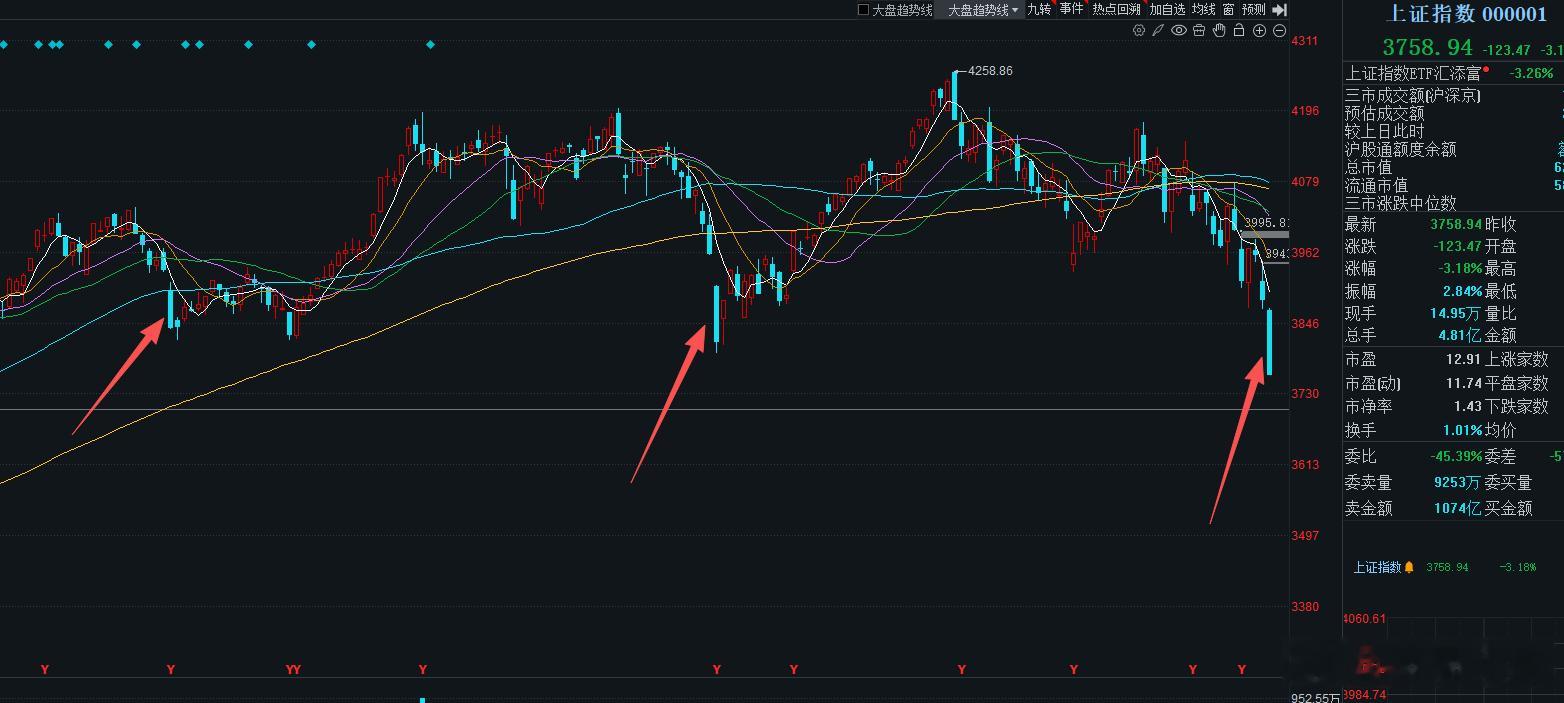Toggle the eye visibility icon

point(1179,31)
